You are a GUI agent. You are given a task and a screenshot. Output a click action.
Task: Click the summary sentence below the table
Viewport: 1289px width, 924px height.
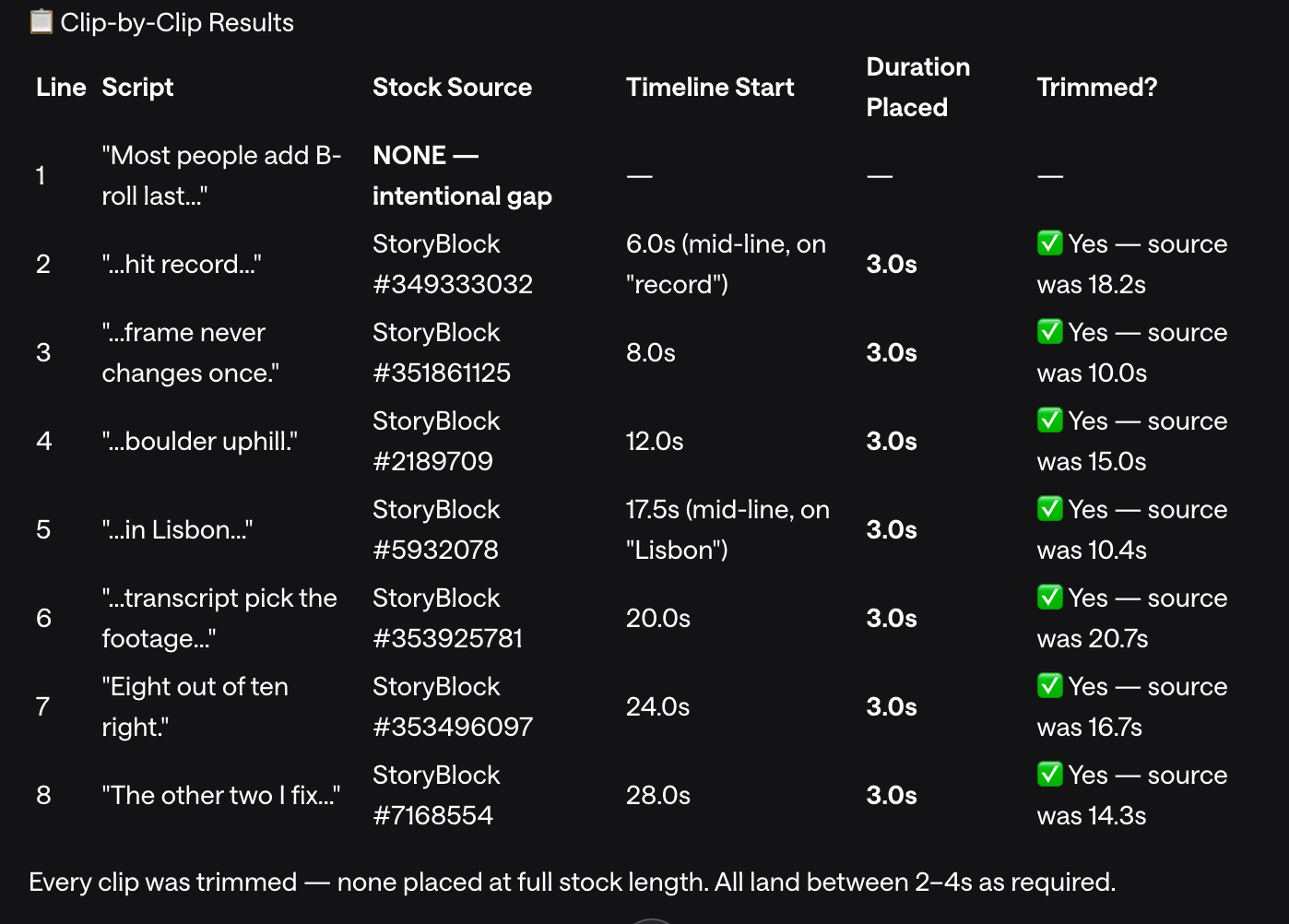tap(572, 882)
